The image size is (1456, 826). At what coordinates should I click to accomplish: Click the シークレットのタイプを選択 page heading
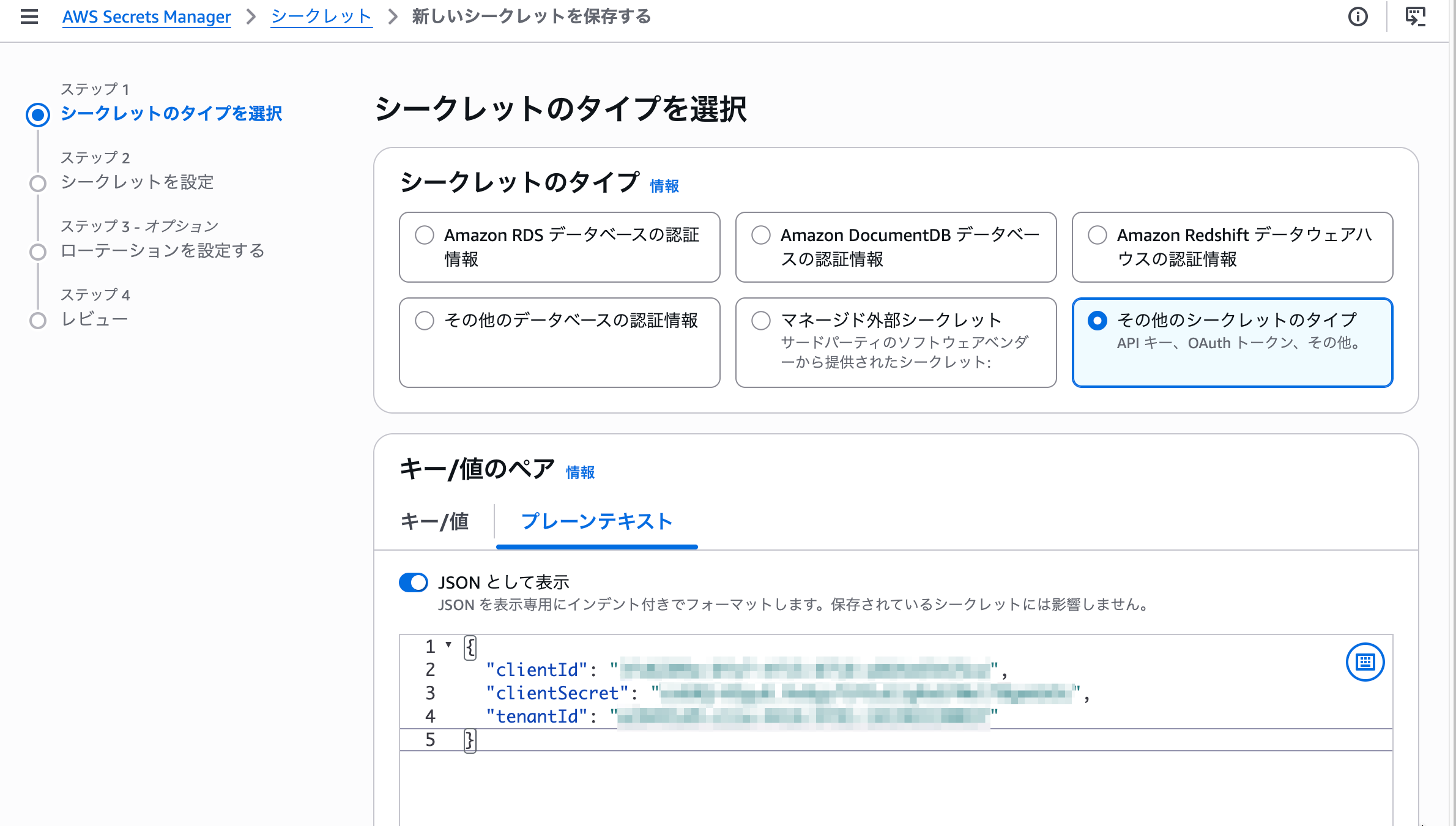click(560, 110)
